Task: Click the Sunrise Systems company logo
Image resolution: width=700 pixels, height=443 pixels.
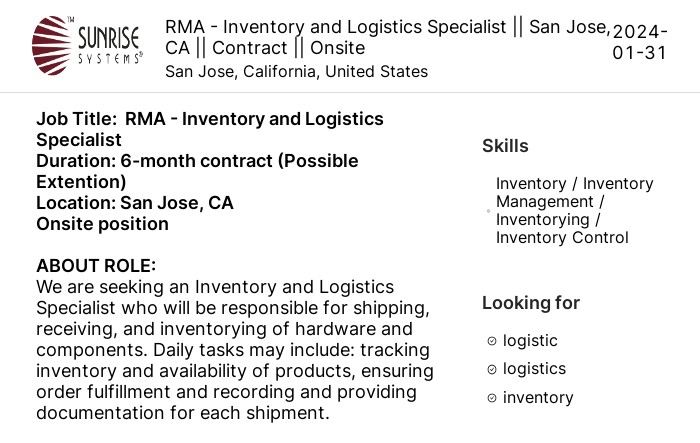Action: pyautogui.click(x=88, y=46)
